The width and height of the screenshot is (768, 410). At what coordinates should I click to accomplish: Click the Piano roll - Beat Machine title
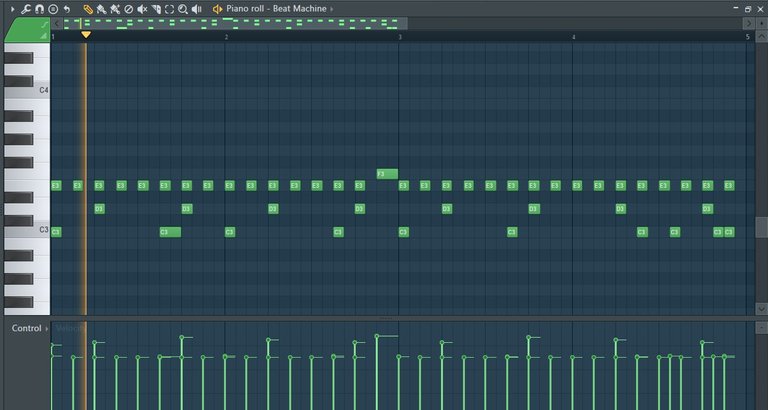(x=276, y=9)
